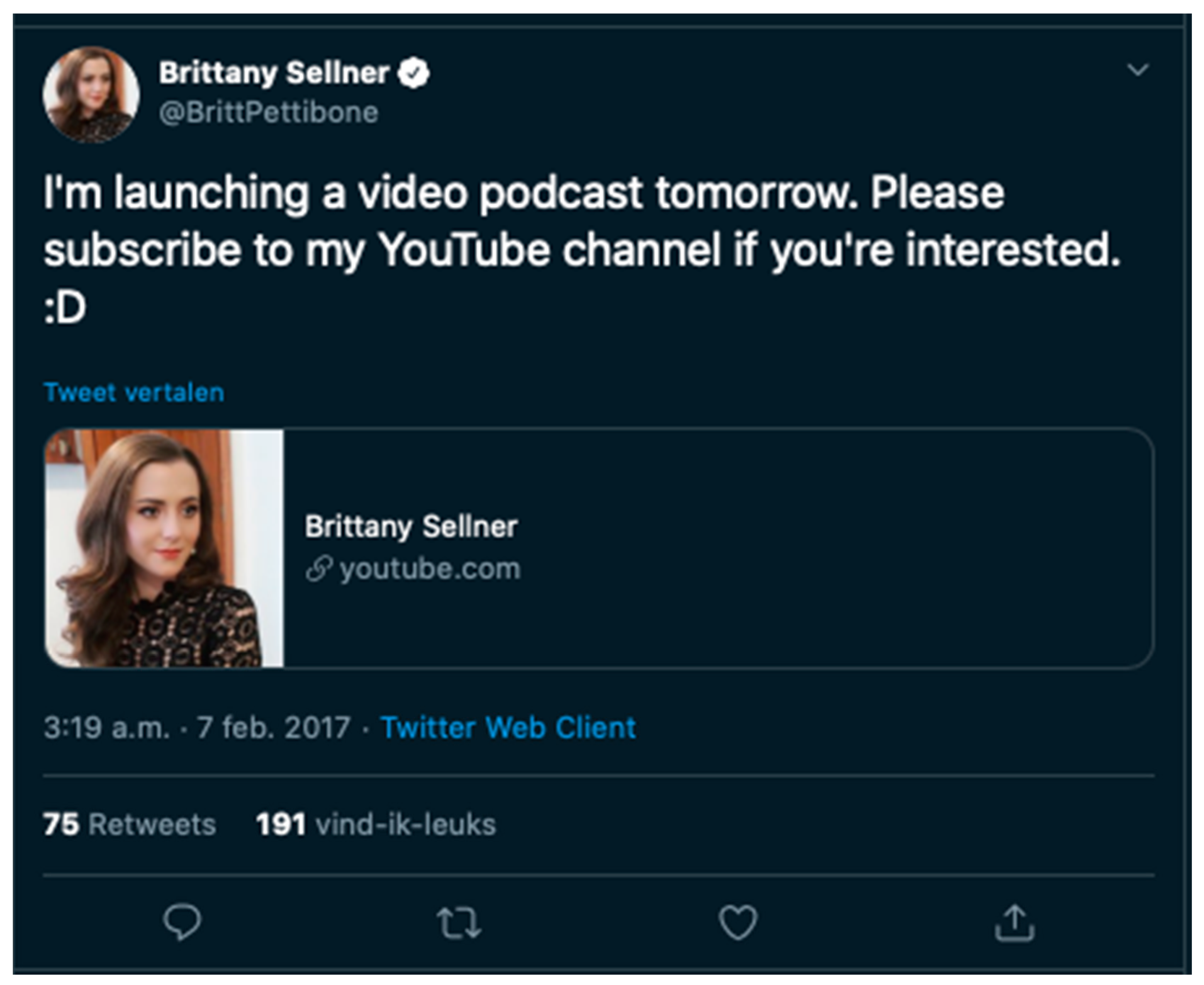Open the Twitter Web Client source link
Screen dimensions: 1204x985
tap(508, 727)
